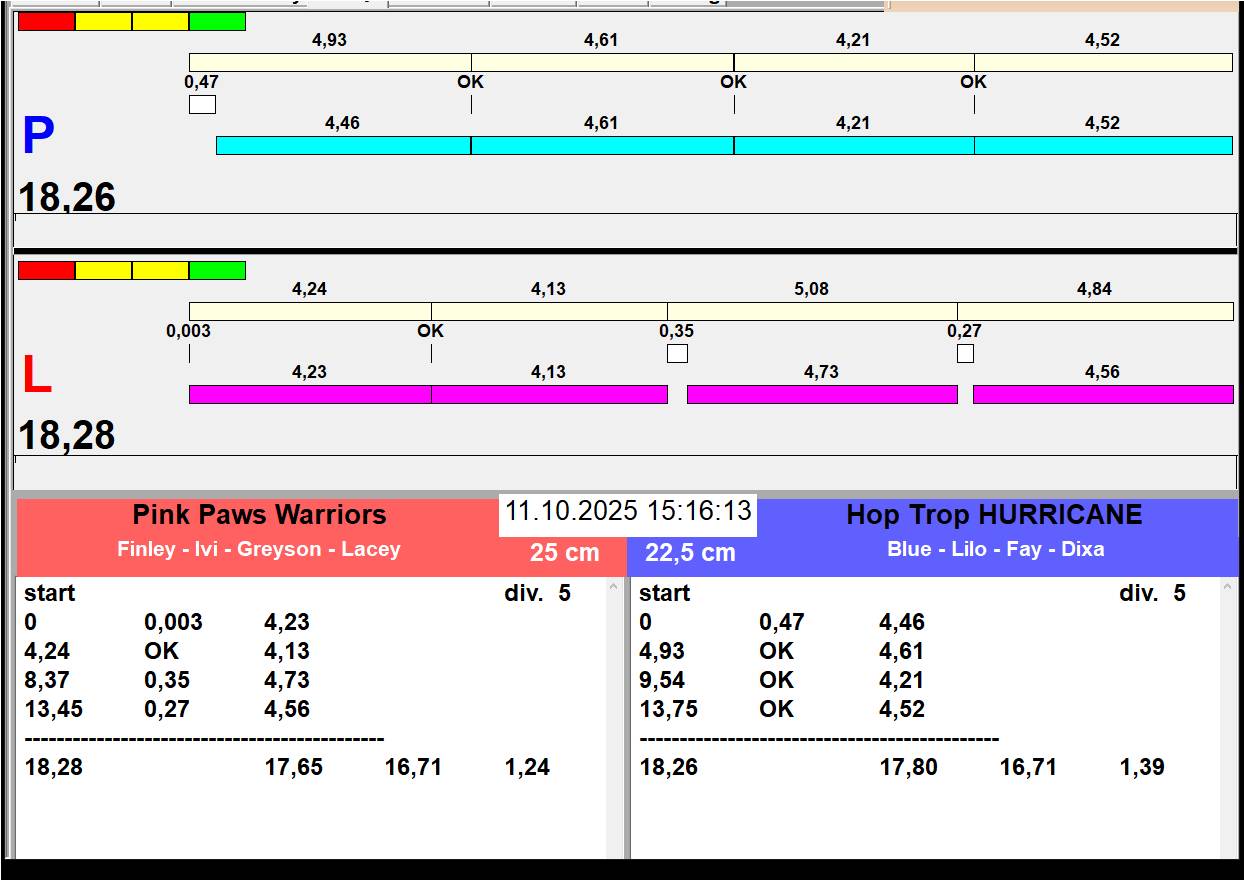Click the start header in the Hop Trop HURRICANE table

click(665, 593)
